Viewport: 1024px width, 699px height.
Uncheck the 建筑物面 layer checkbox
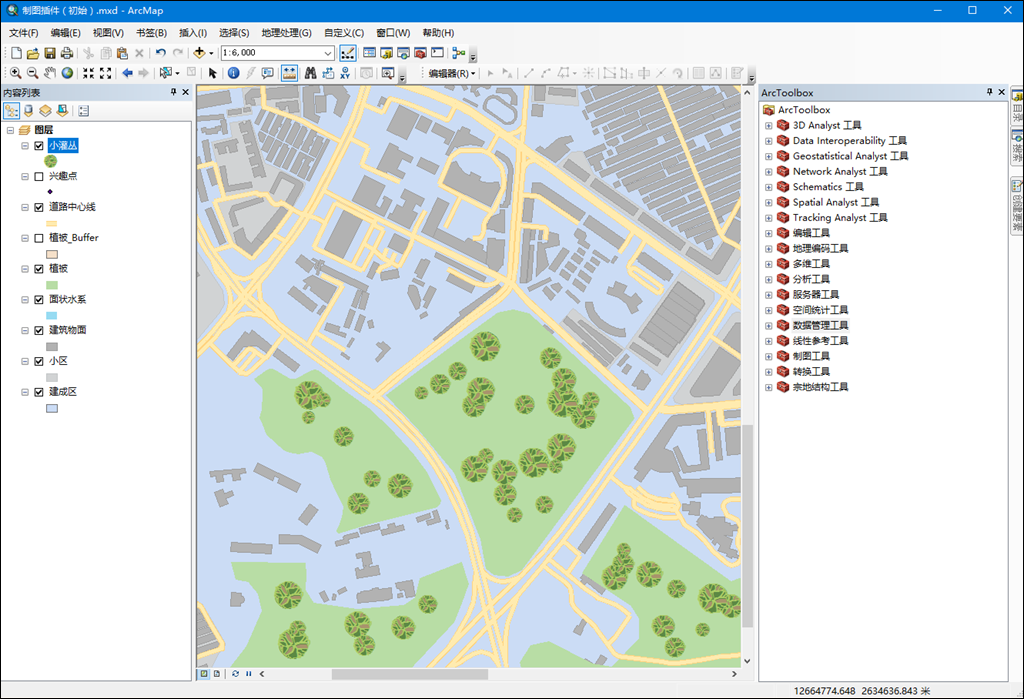coord(39,331)
